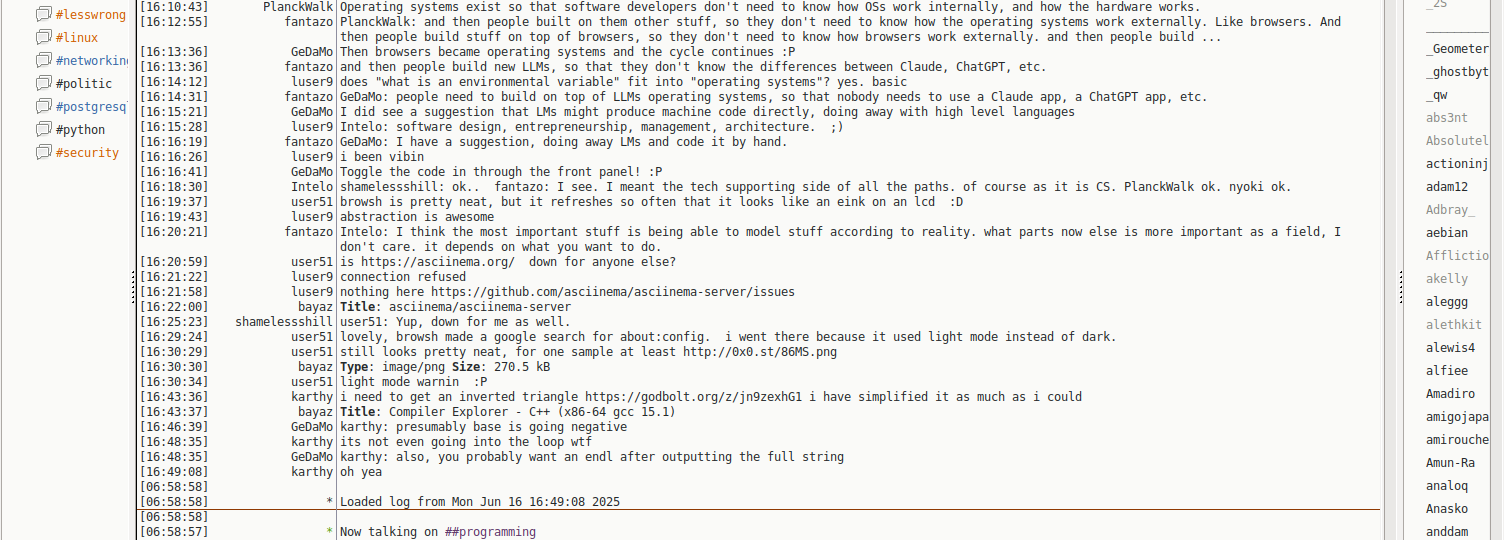Open the #postgresql channel
Viewport: 1504px width, 540px height.
(91, 107)
